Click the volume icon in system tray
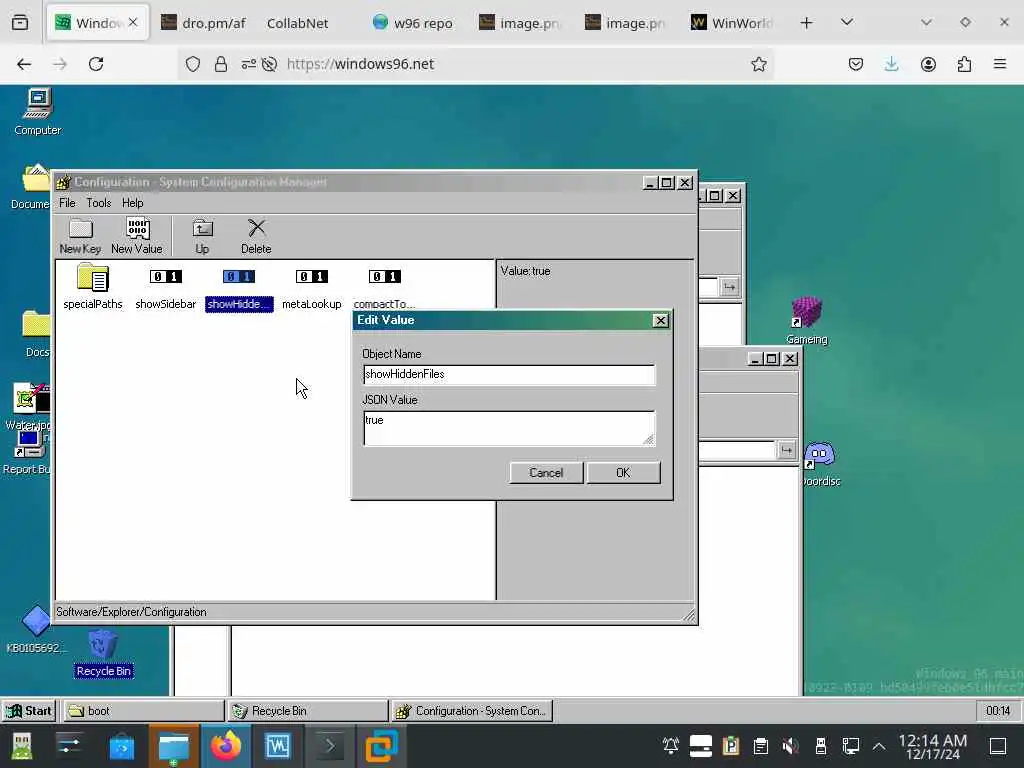Screen dimensions: 1024x768 [x=790, y=746]
